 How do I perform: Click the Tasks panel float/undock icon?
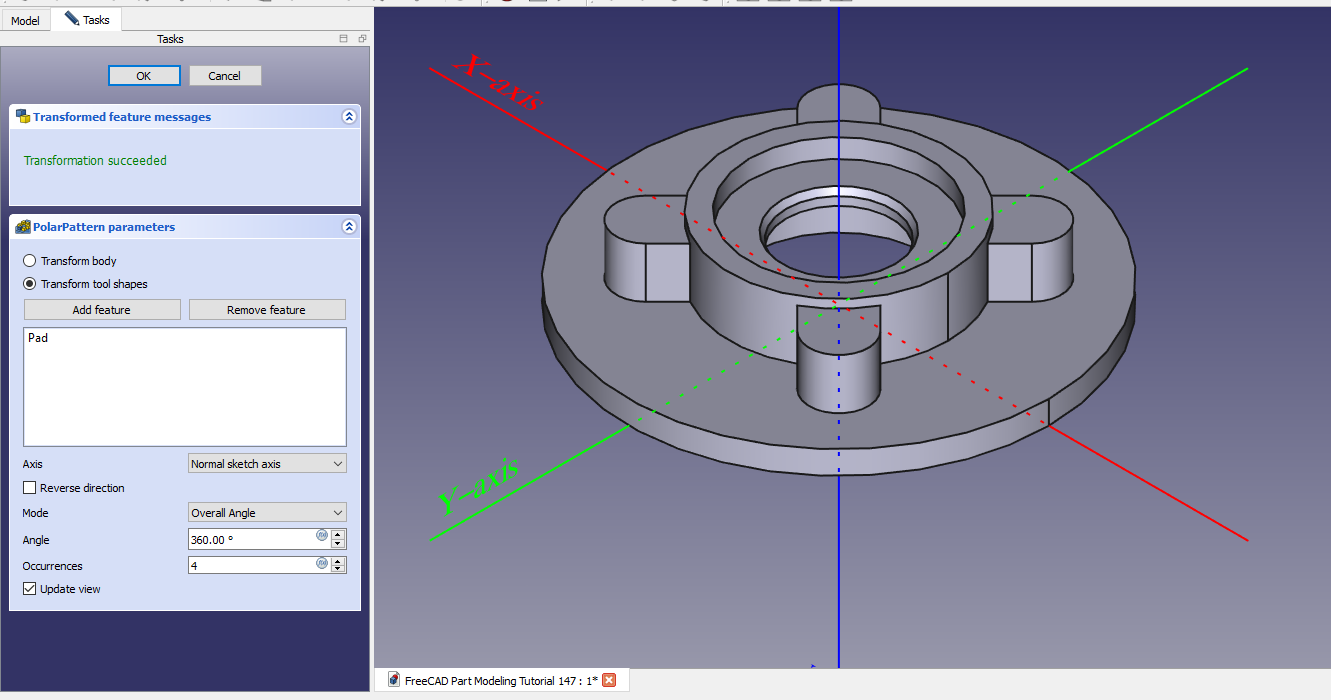pyautogui.click(x=362, y=39)
